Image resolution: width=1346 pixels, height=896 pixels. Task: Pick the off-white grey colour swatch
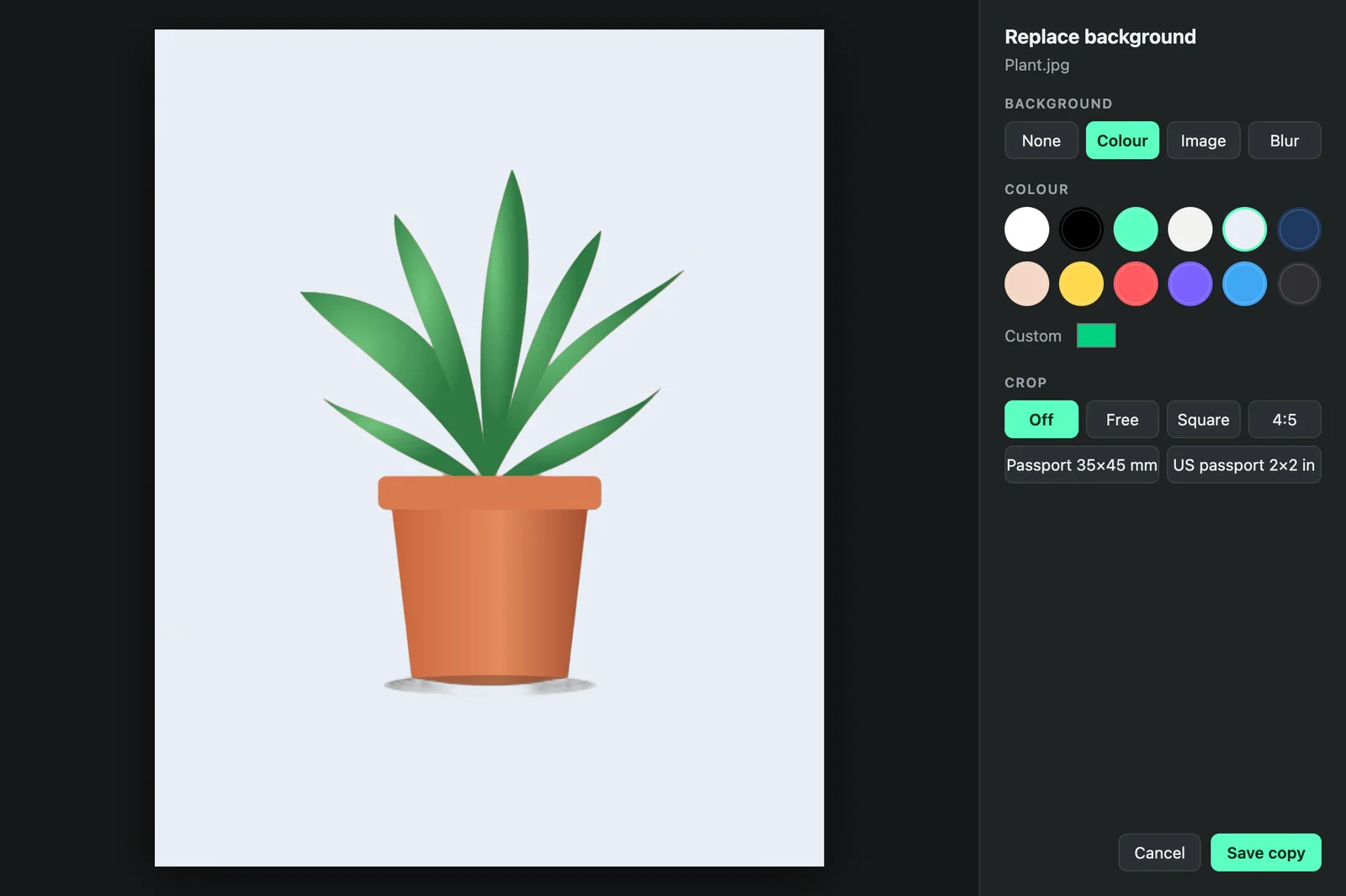click(x=1190, y=229)
